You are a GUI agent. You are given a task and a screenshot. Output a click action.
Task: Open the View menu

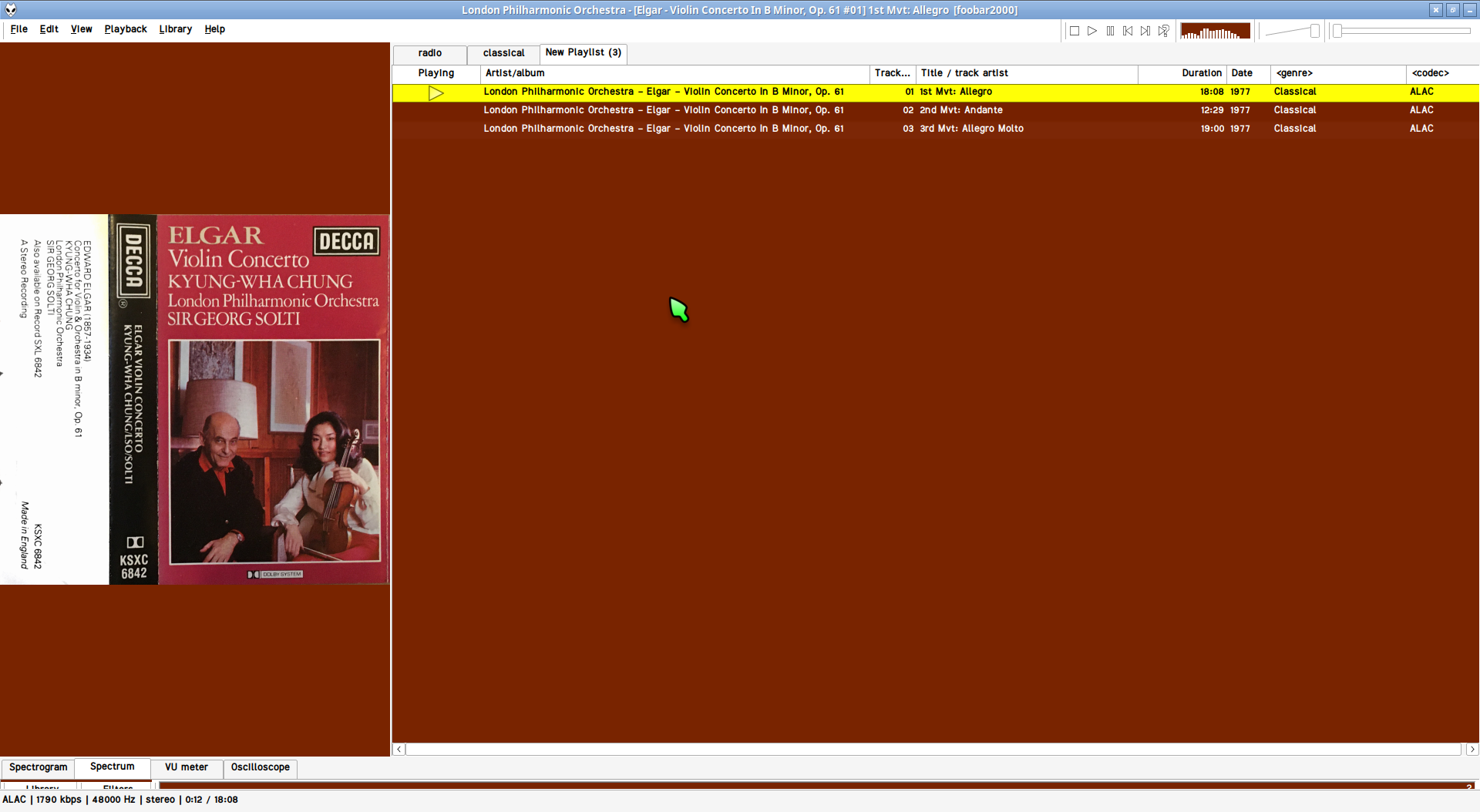[x=82, y=29]
